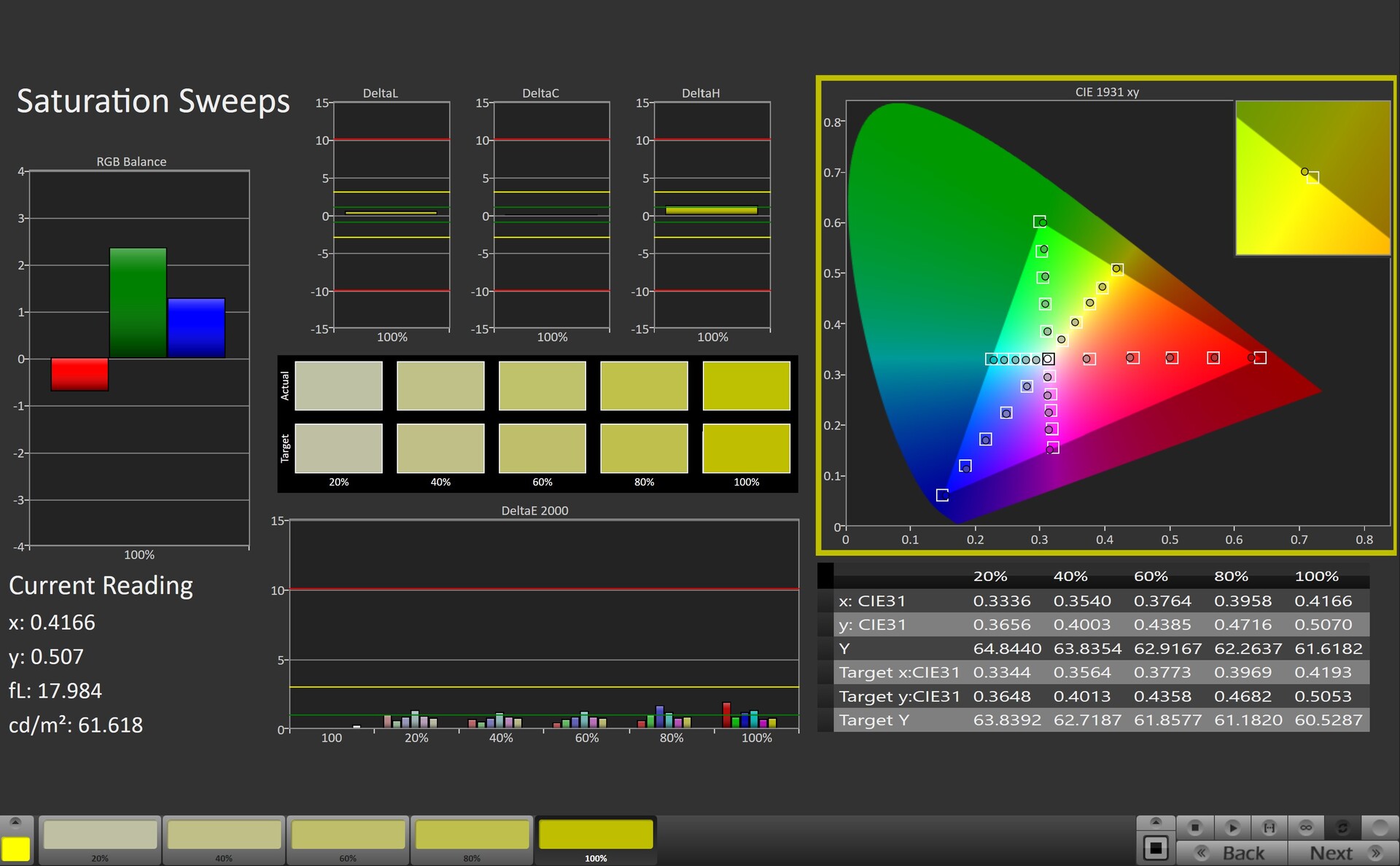Click the large black square pattern icon
1400x866 pixels.
point(1156,849)
